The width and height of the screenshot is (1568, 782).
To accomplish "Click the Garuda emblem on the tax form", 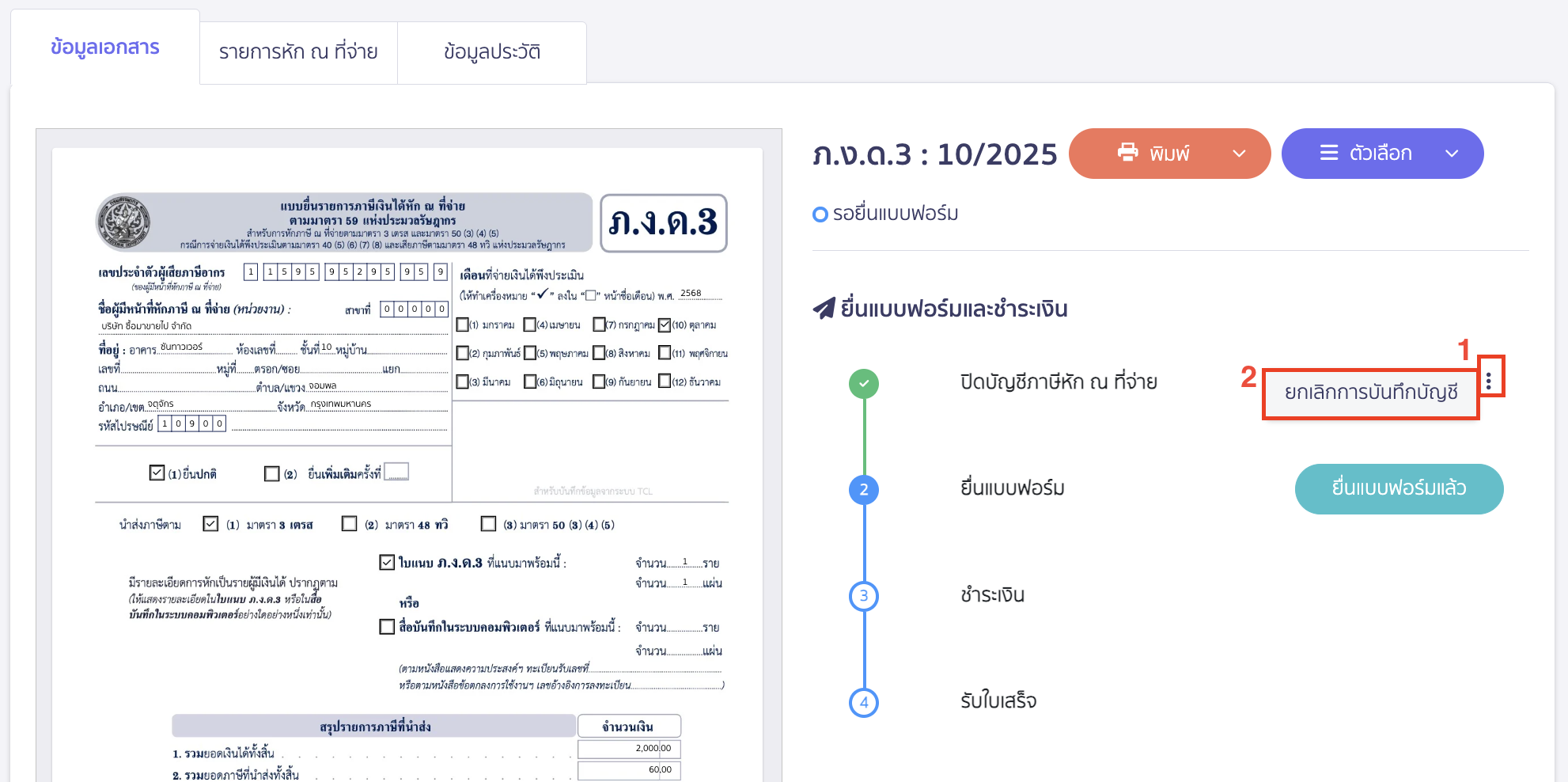I will point(123,222).
